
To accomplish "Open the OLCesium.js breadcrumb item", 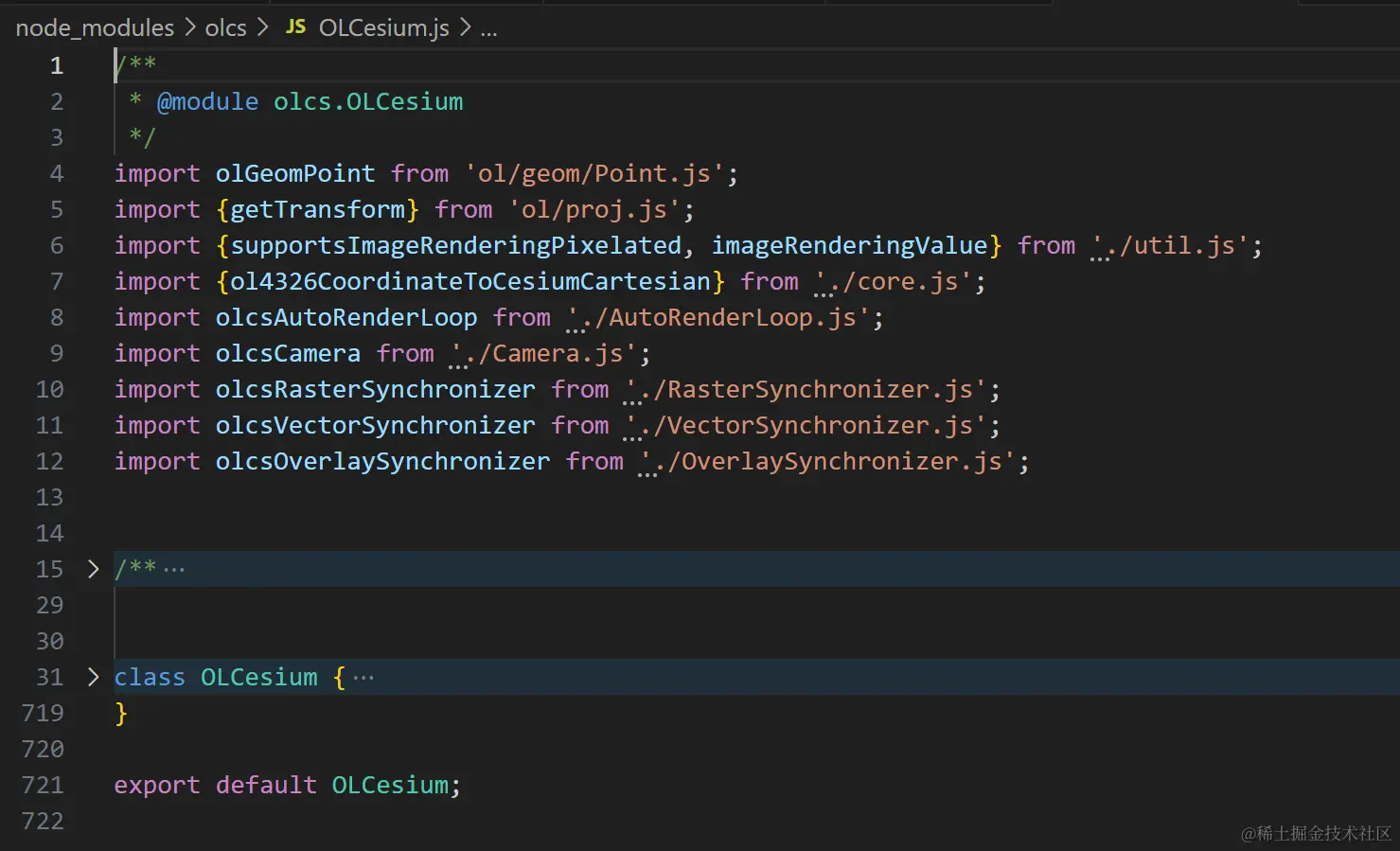I will (x=384, y=28).
